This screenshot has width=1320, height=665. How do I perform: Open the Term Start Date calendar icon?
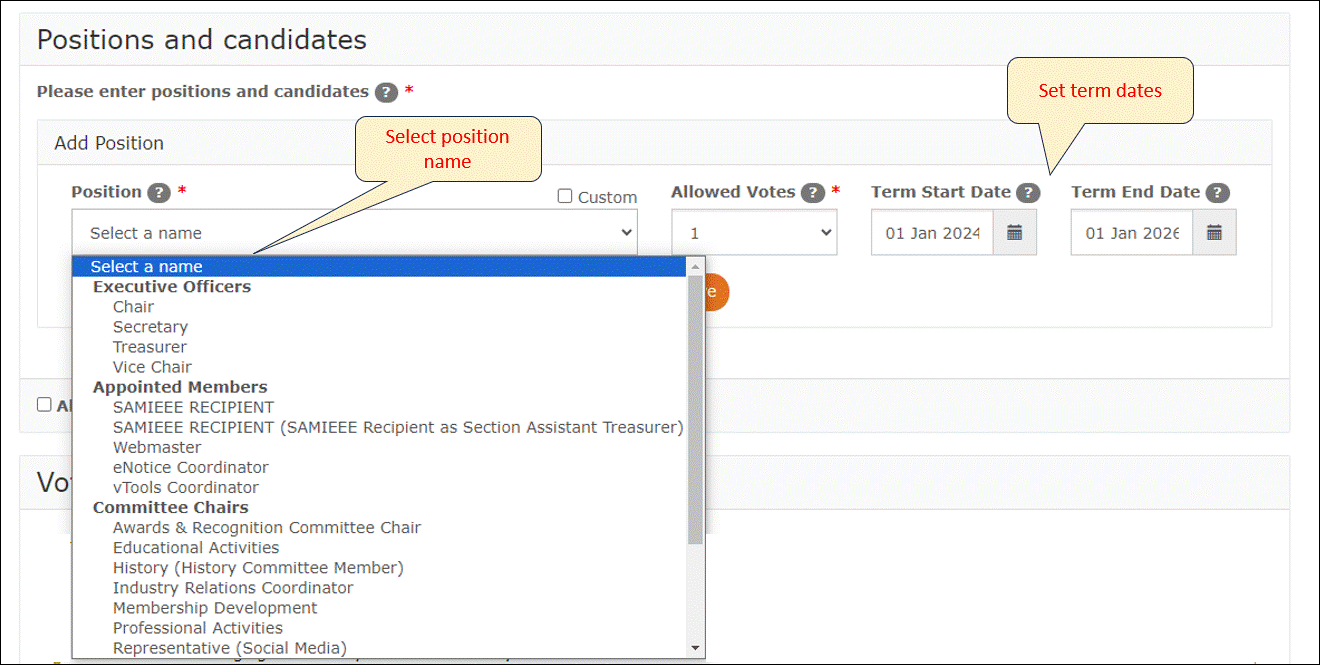(1014, 232)
